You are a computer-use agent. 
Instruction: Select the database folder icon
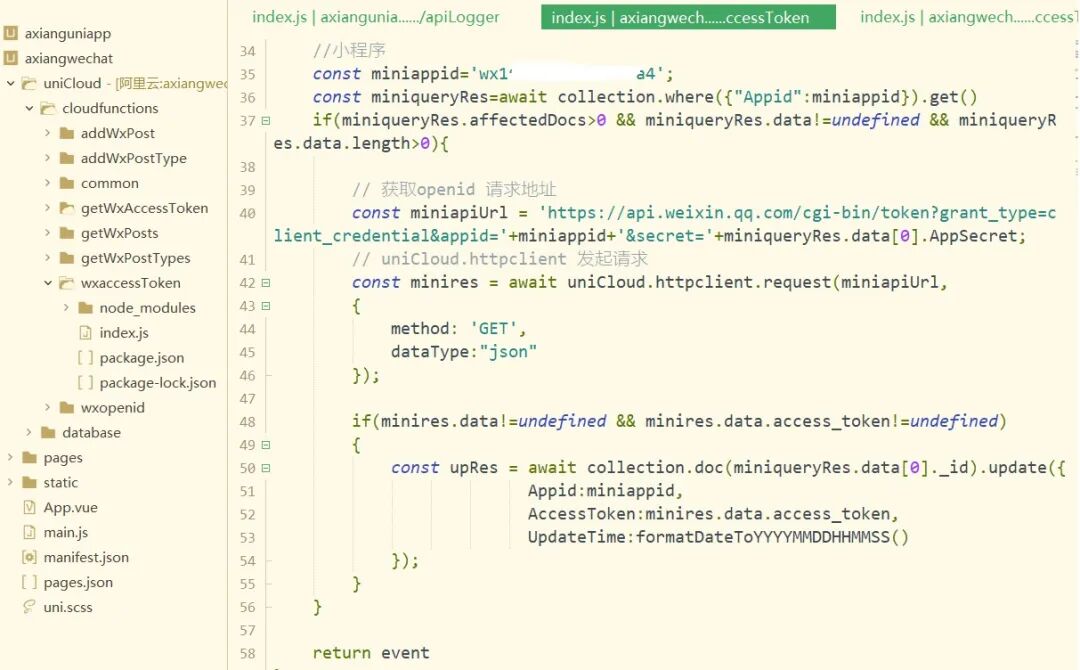(x=48, y=432)
